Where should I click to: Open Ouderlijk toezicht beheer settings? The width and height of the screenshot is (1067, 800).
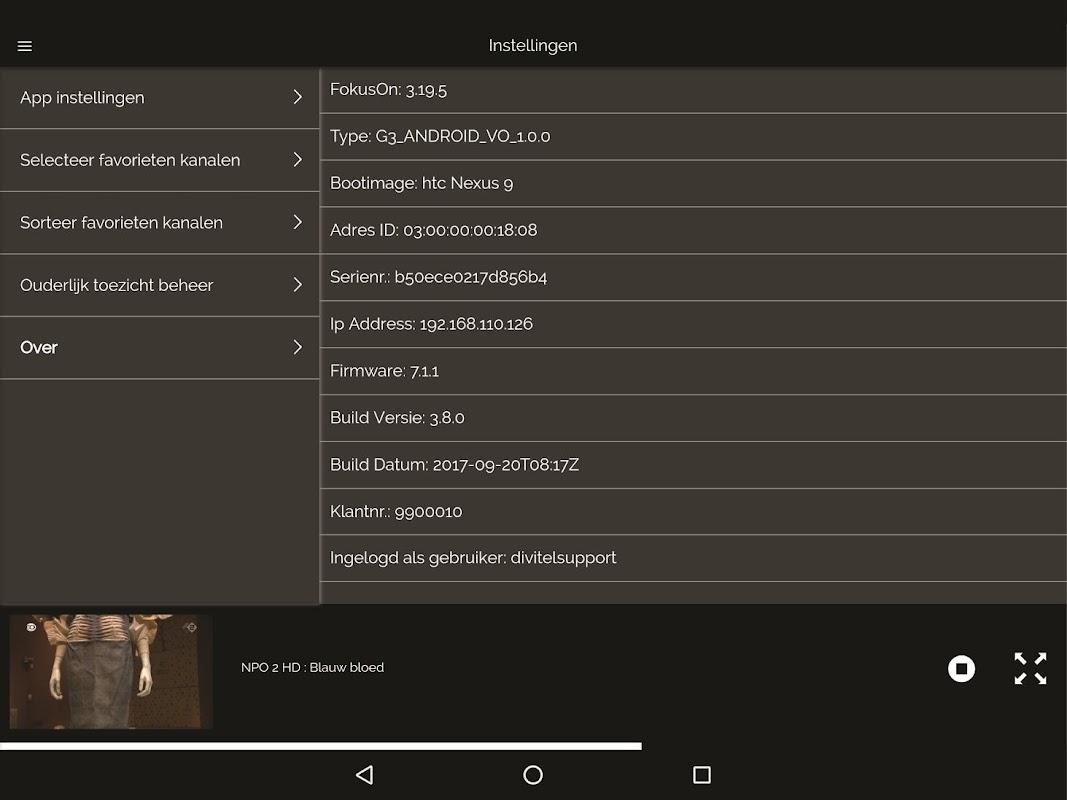pyautogui.click(x=159, y=285)
